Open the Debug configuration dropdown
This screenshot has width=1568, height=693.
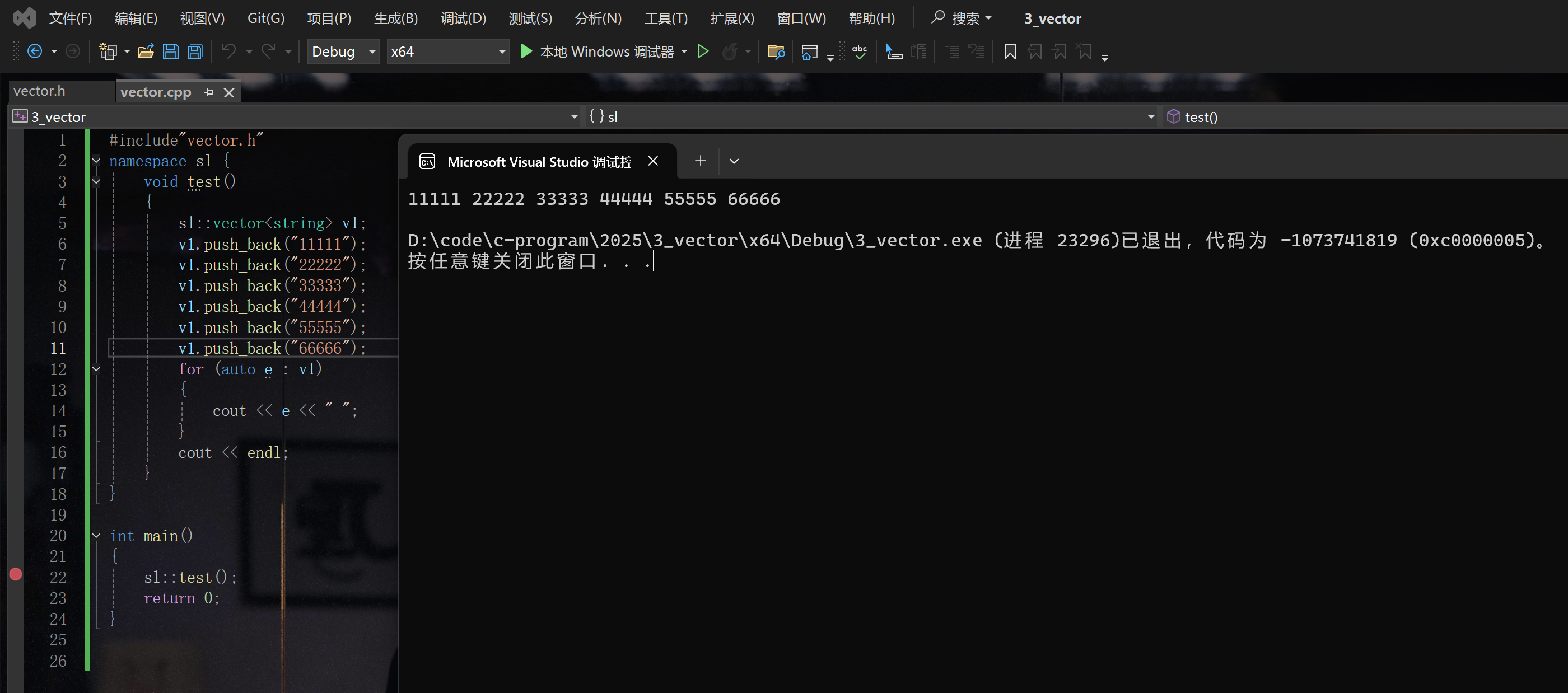(x=343, y=51)
